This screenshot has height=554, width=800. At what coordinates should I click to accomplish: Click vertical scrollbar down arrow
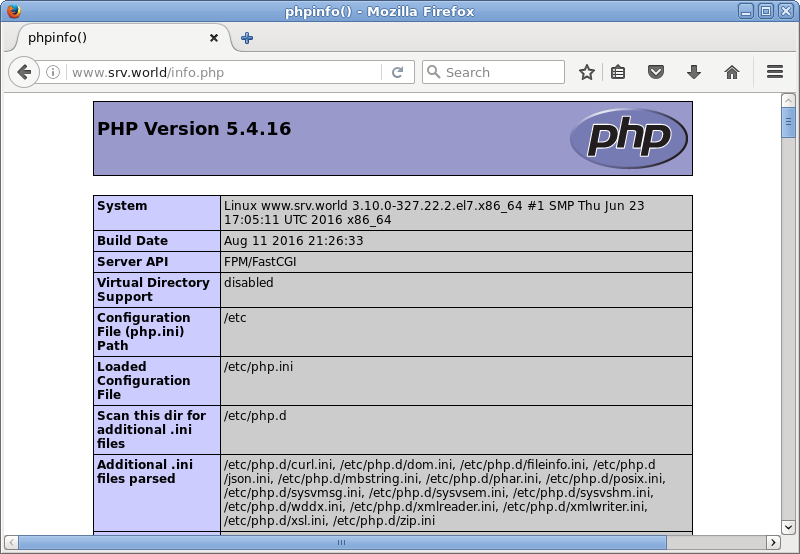[x=789, y=525]
